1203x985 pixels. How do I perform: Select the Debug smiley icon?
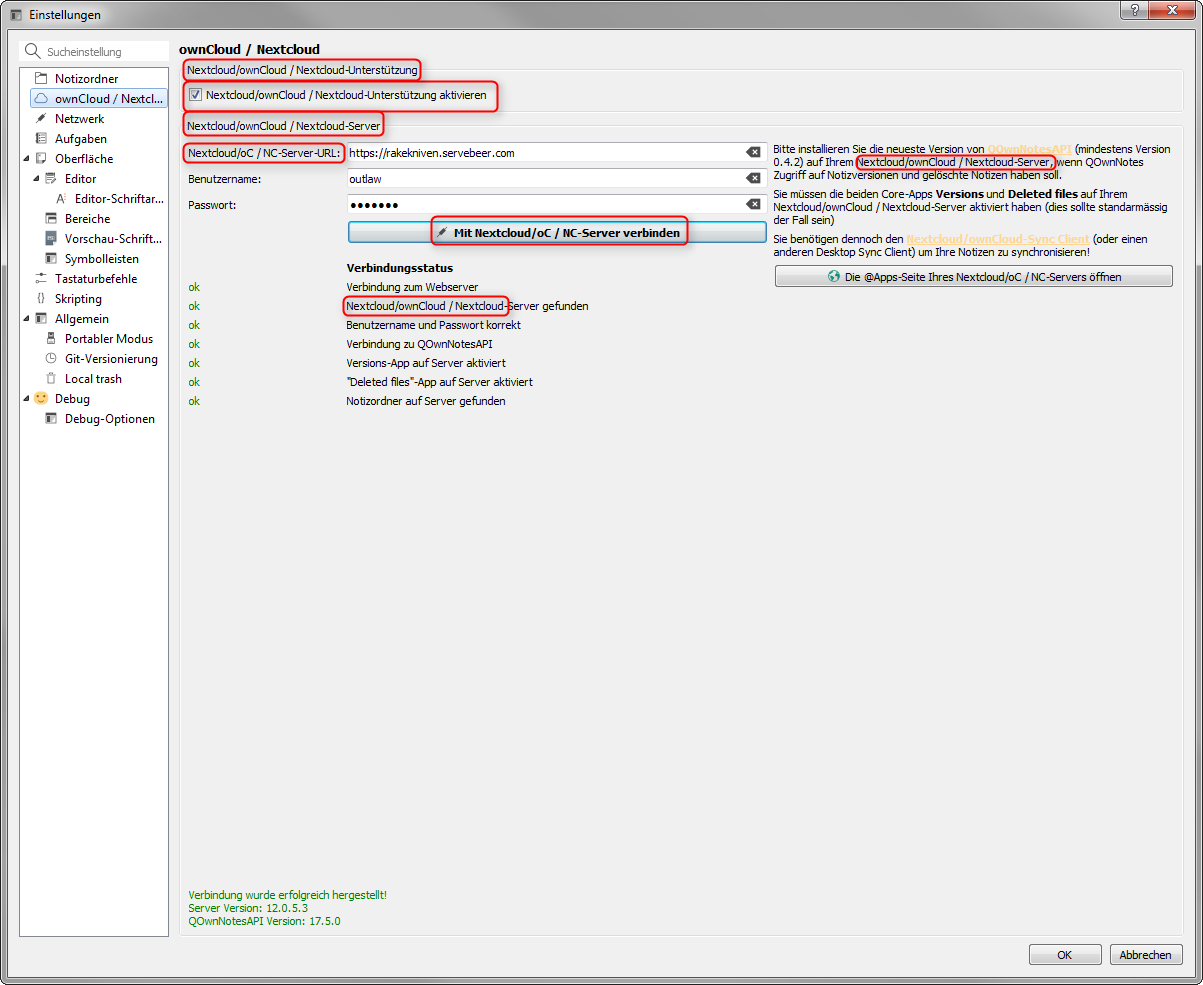click(41, 398)
